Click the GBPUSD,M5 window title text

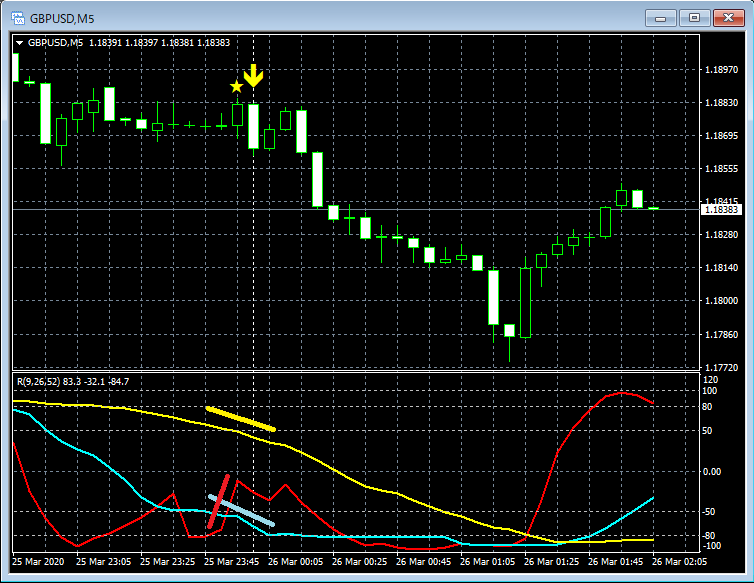pos(62,19)
